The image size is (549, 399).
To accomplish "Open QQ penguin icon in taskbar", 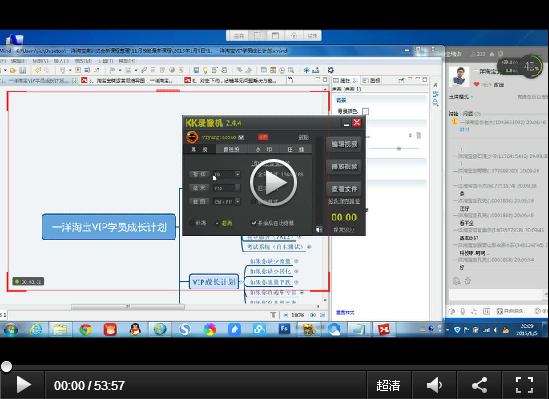I will (x=135, y=330).
